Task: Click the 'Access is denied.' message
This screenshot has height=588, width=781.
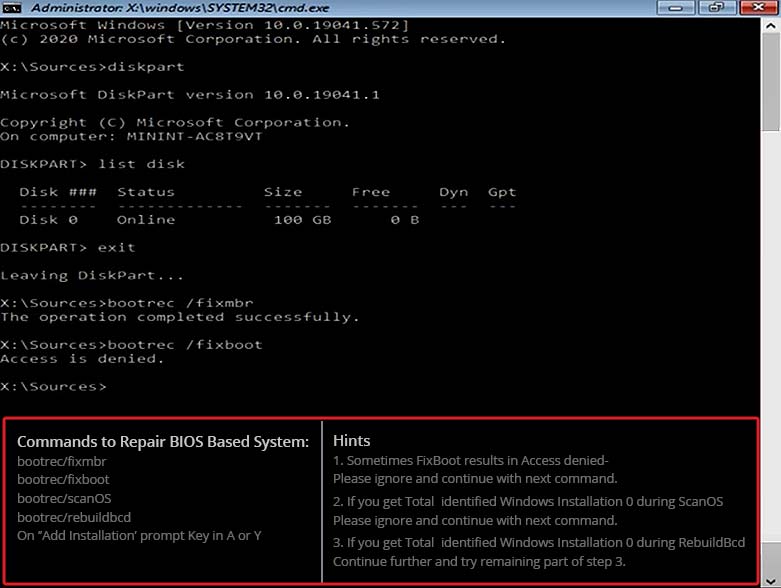Action: [x=82, y=359]
